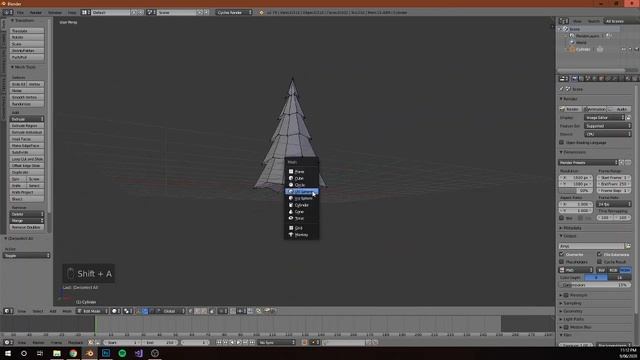Adjust the Compression slider
Image resolution: width=640 pixels, height=360 pixels.
[595, 285]
